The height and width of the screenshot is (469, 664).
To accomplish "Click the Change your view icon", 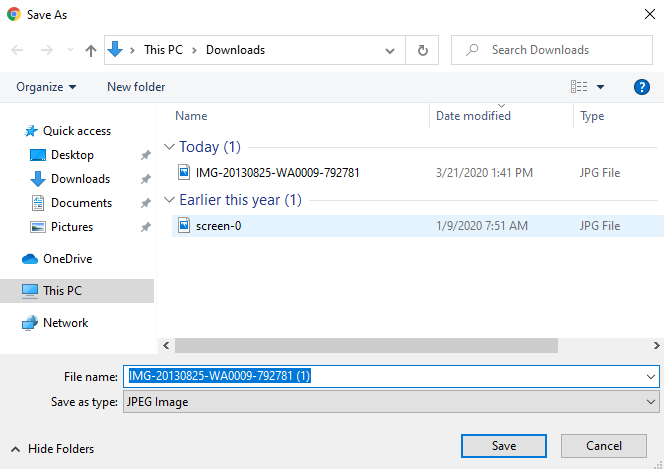I will pyautogui.click(x=578, y=87).
